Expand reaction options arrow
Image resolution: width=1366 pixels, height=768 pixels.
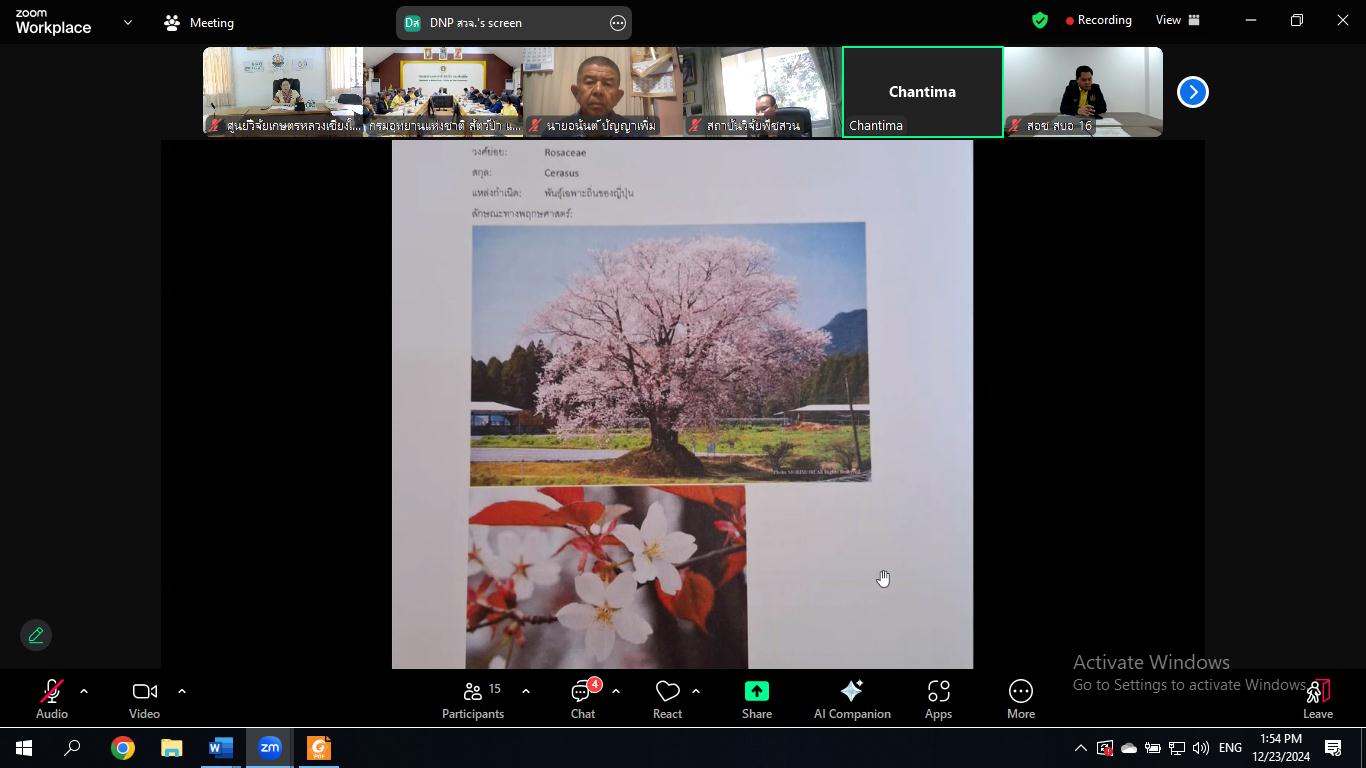(x=696, y=691)
